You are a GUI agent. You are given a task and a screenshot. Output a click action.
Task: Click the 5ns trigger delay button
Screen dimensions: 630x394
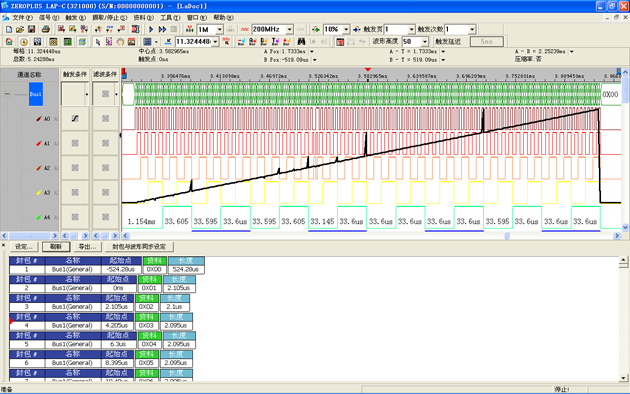tap(486, 42)
